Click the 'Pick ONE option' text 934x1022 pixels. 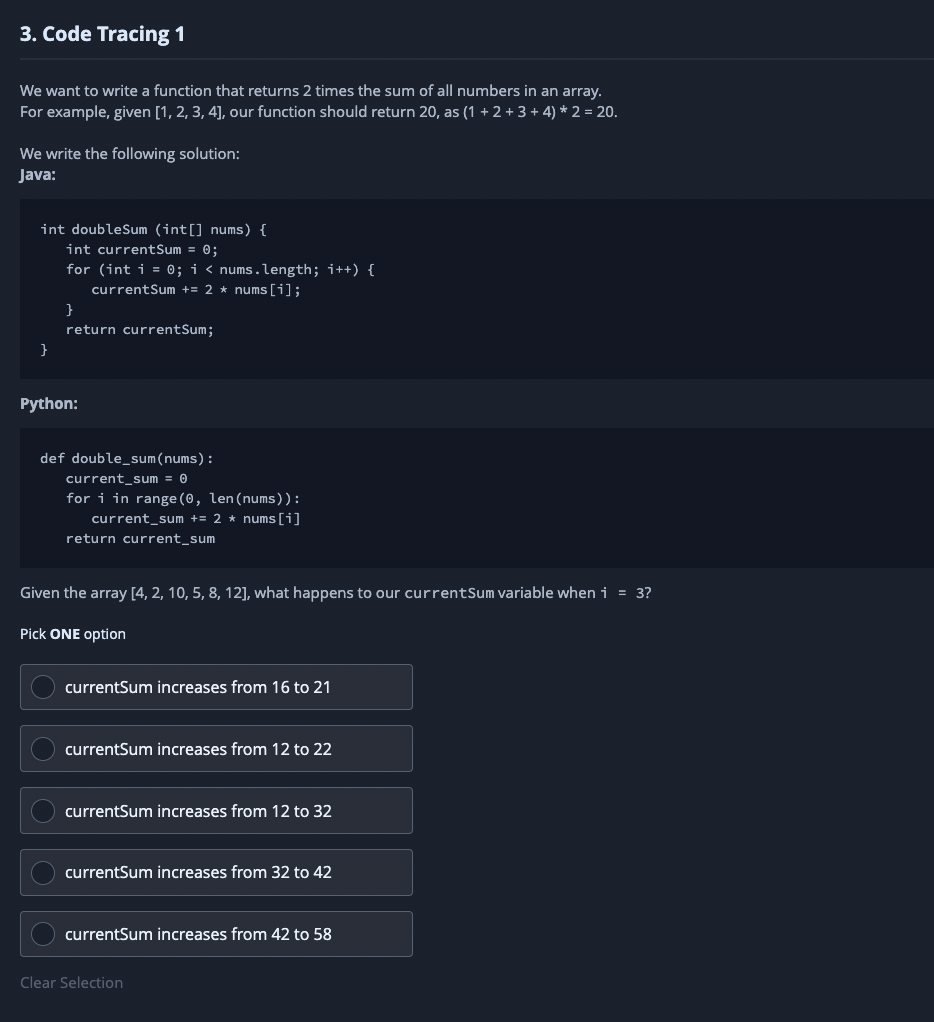(72, 633)
